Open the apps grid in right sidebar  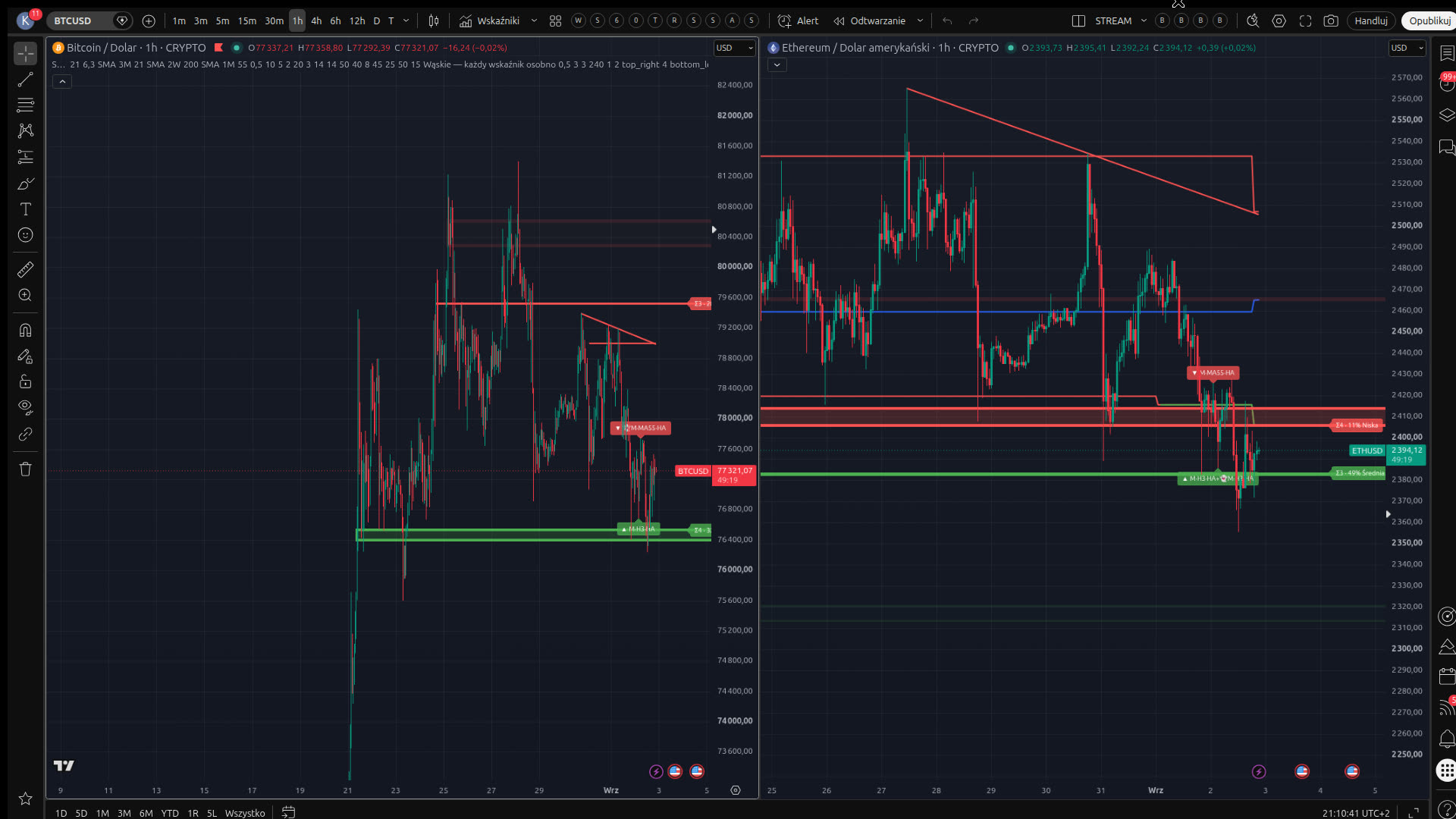(1446, 770)
